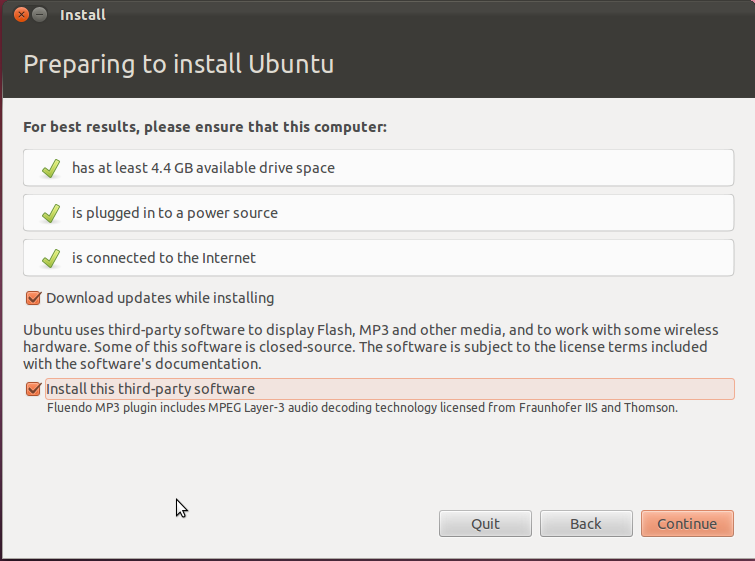The image size is (755, 561).
Task: Click the For best results bold heading
Action: coord(205,127)
